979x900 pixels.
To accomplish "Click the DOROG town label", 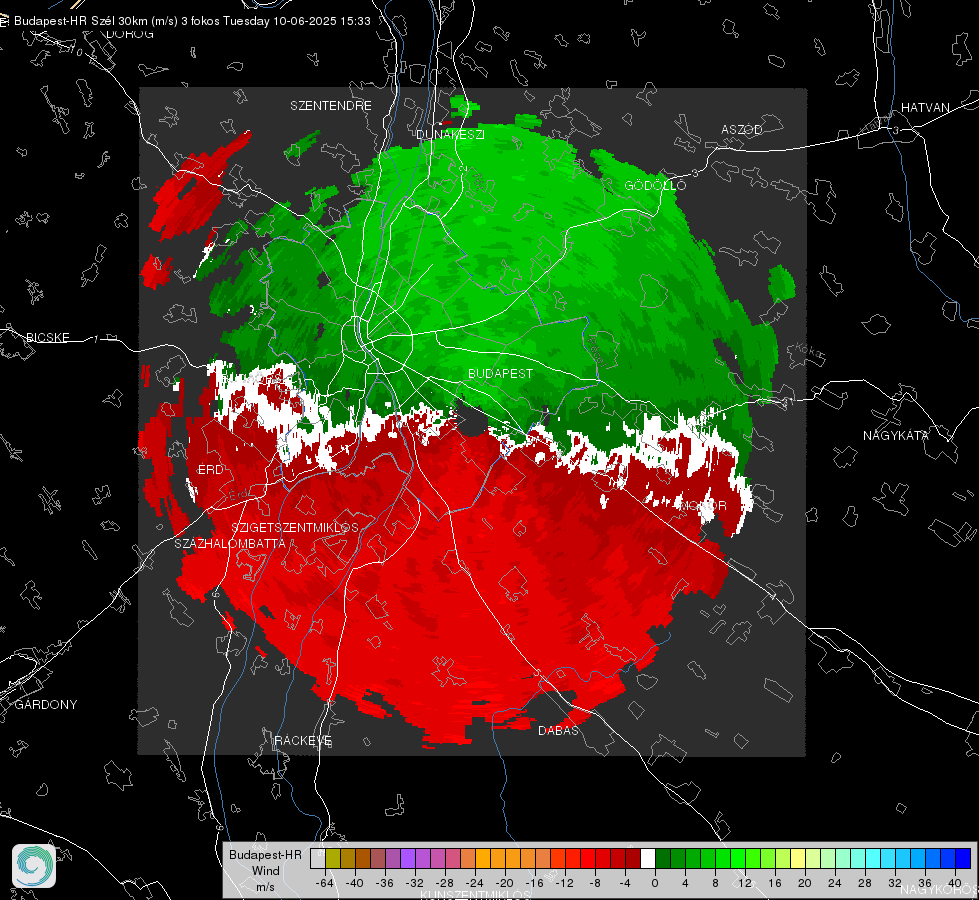I will click(x=130, y=34).
